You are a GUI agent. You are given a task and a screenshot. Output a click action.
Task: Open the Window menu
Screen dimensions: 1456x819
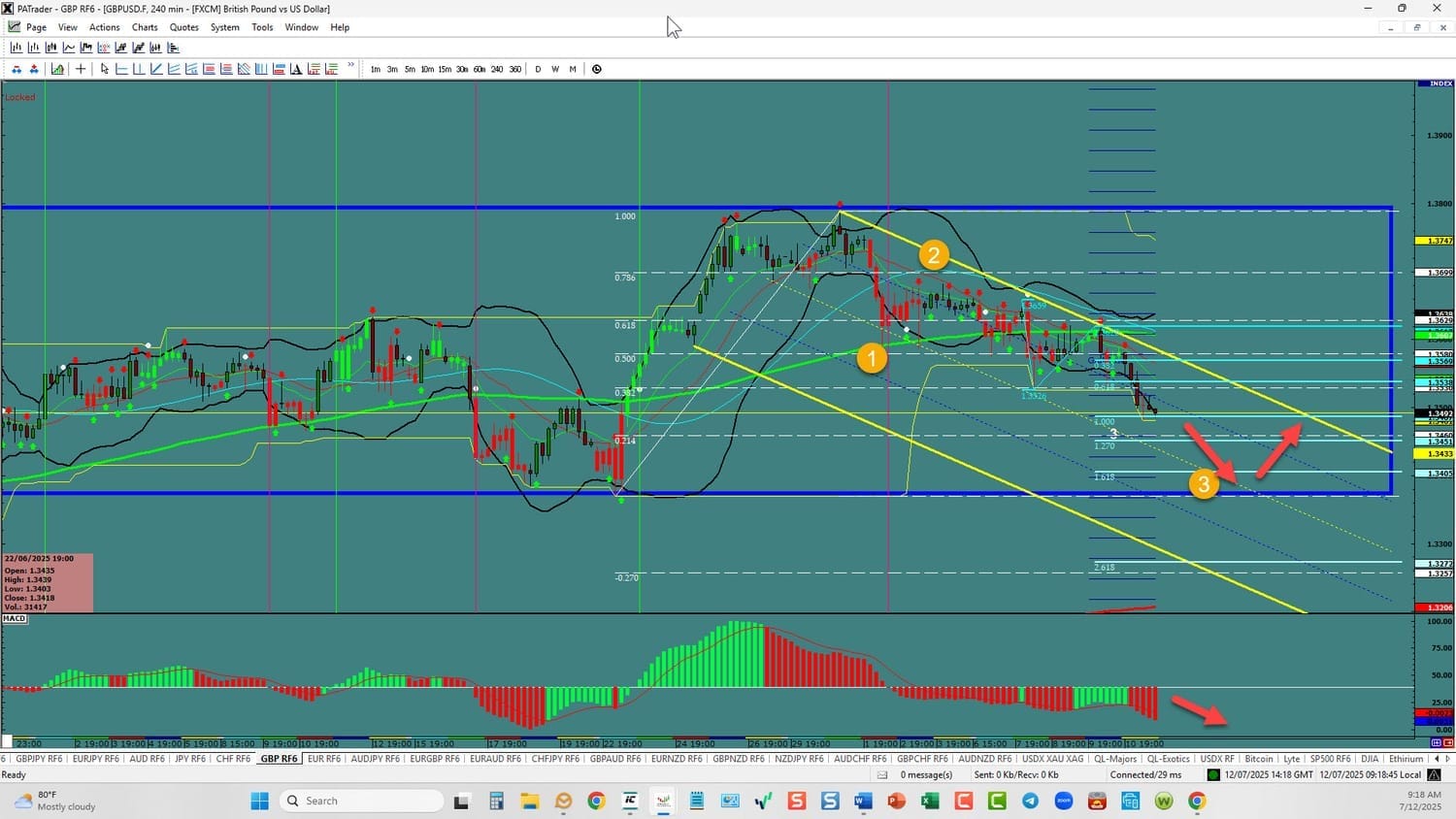(x=302, y=27)
